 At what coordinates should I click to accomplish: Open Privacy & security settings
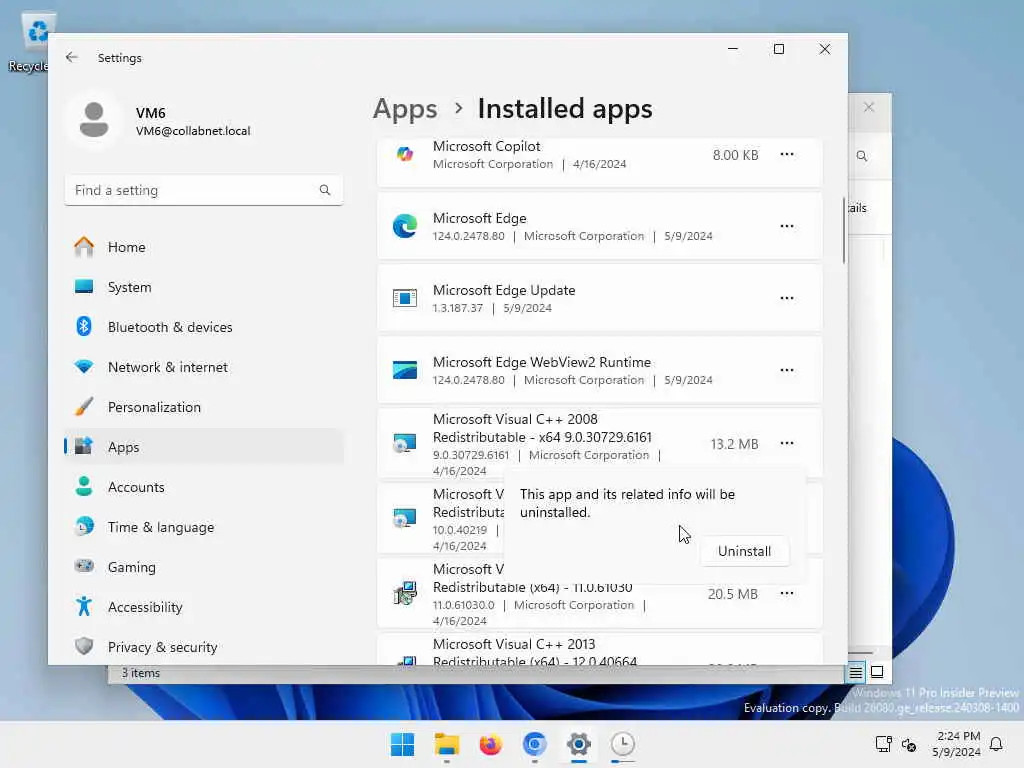(204, 647)
